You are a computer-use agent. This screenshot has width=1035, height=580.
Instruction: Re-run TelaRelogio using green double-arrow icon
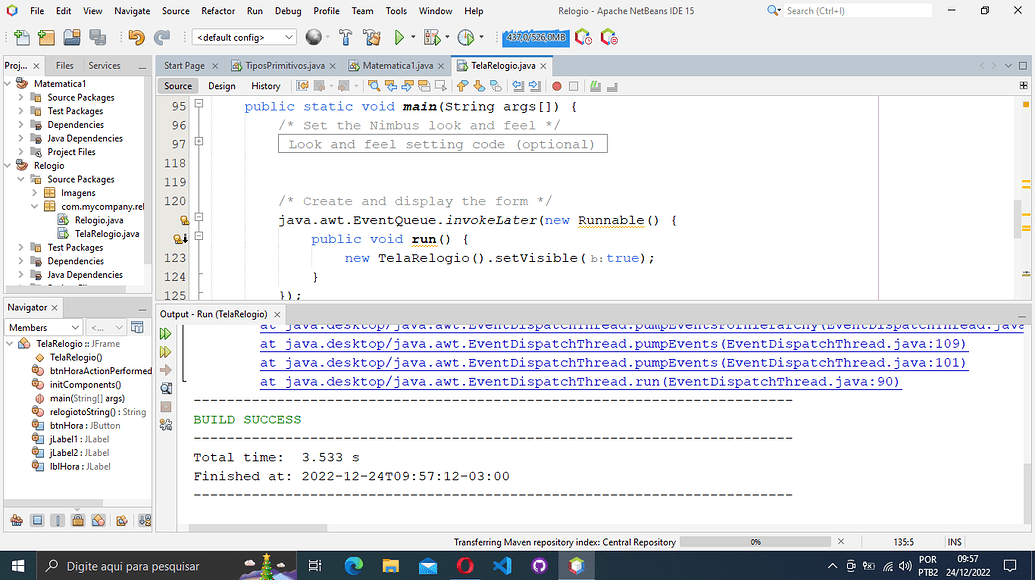pyautogui.click(x=166, y=335)
